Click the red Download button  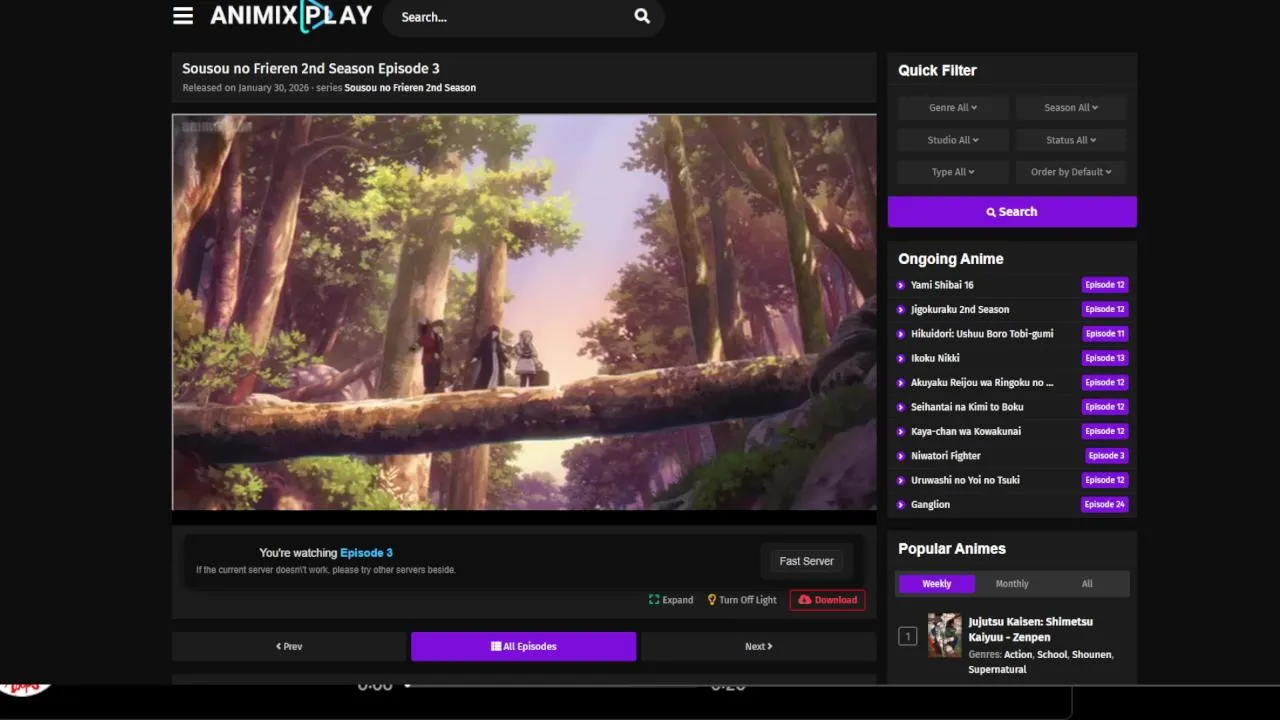pos(827,600)
